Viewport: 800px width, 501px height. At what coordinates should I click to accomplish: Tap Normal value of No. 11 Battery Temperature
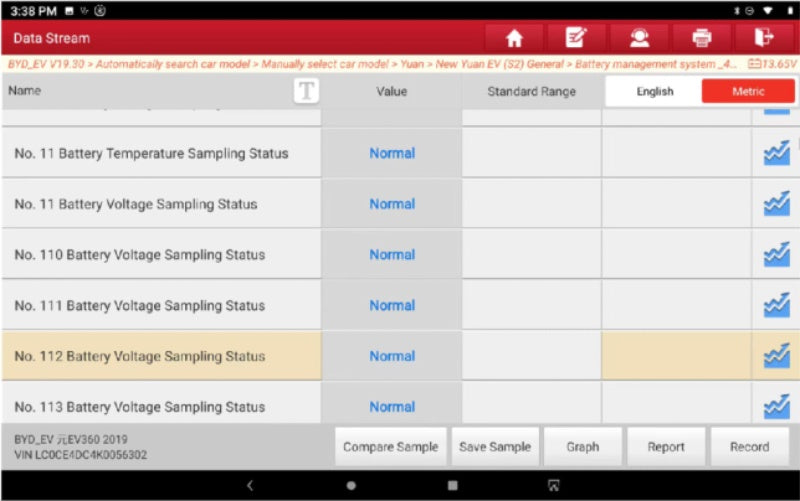tap(392, 153)
